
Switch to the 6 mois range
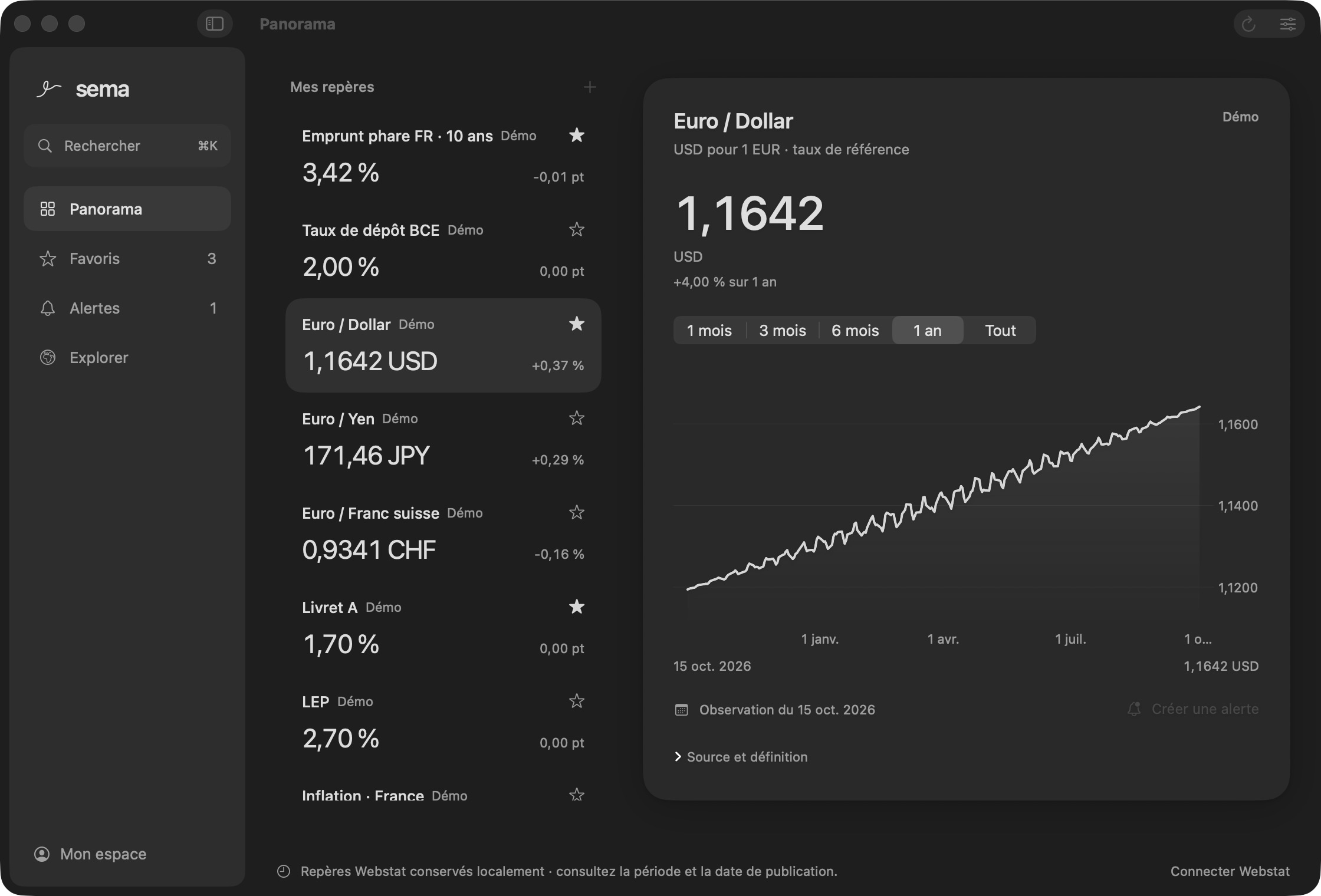[855, 330]
